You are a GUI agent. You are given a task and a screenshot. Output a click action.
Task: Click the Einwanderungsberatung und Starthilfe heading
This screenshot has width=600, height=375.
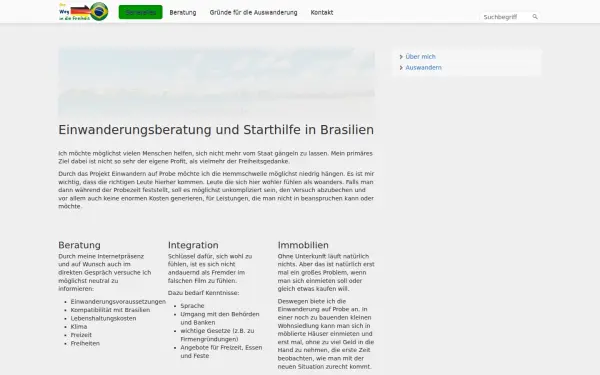tap(216, 130)
